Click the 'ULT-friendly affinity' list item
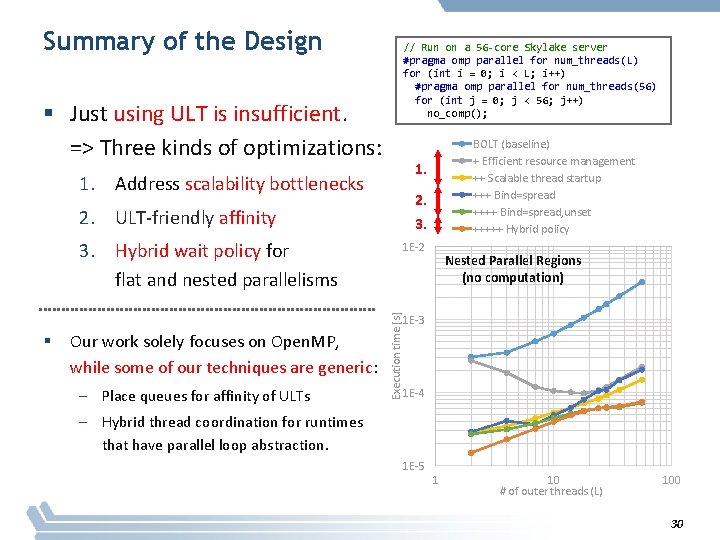 tap(196, 218)
